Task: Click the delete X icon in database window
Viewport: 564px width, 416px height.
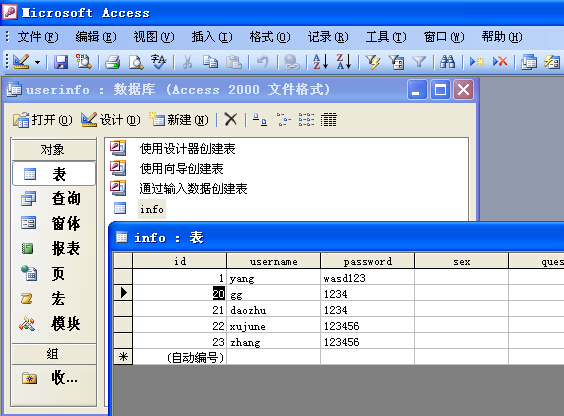Action: (x=231, y=119)
